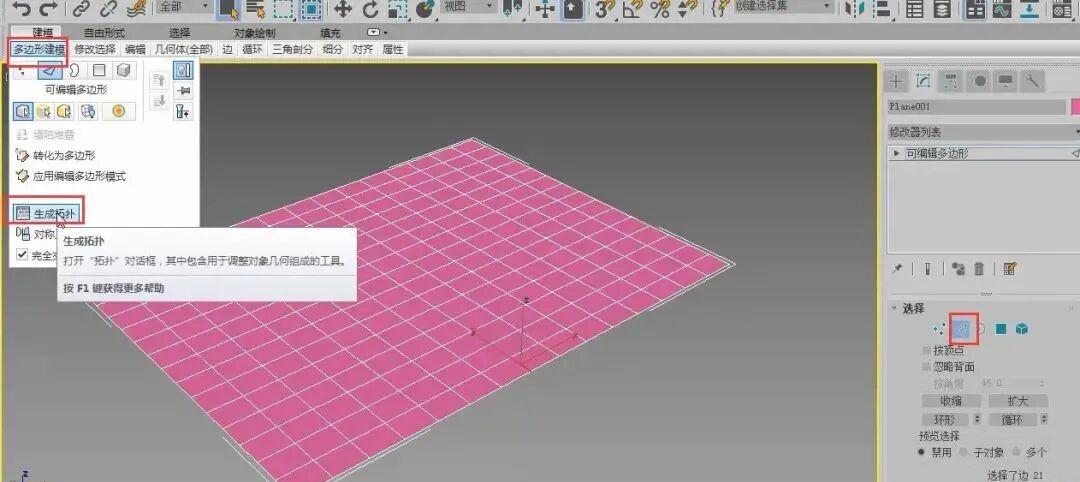
Task: Open the 多边形建模 ribbon panel
Action: click(39, 50)
